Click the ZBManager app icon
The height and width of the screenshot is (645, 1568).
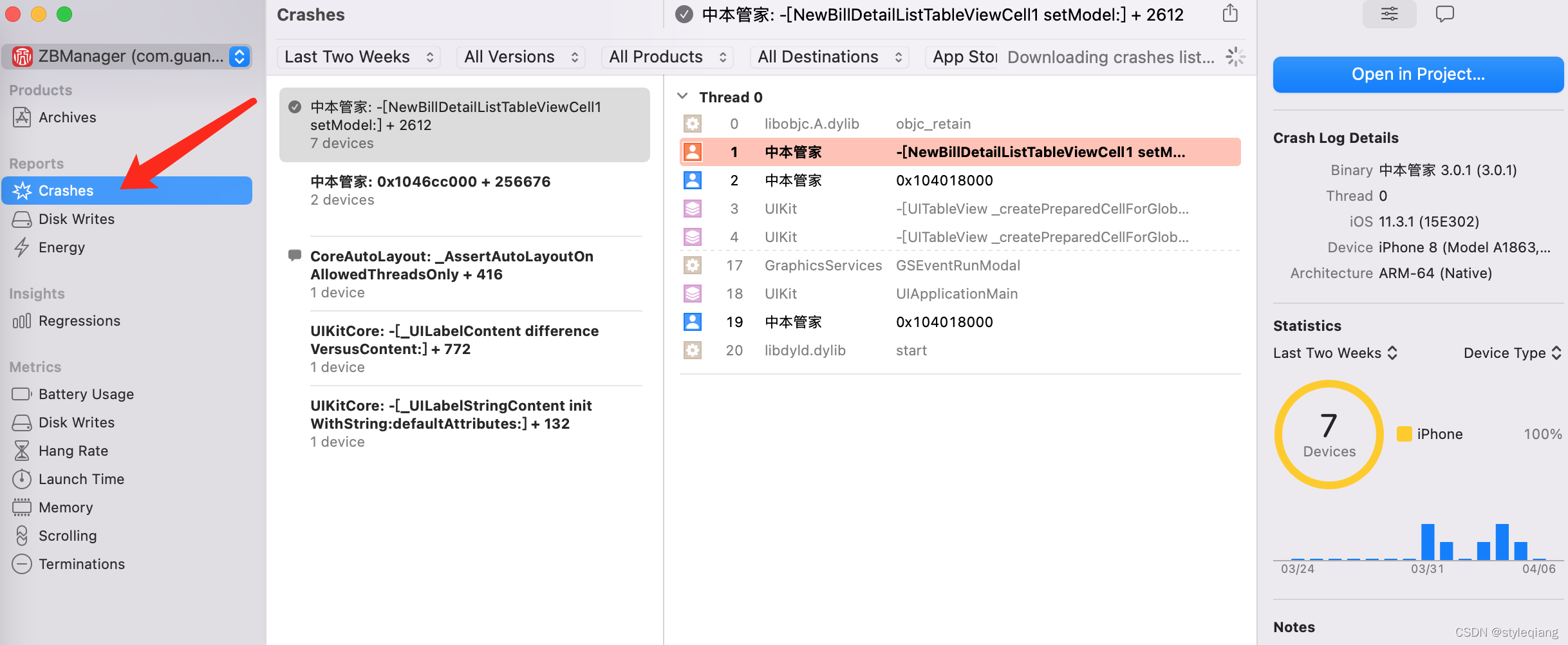click(x=22, y=57)
